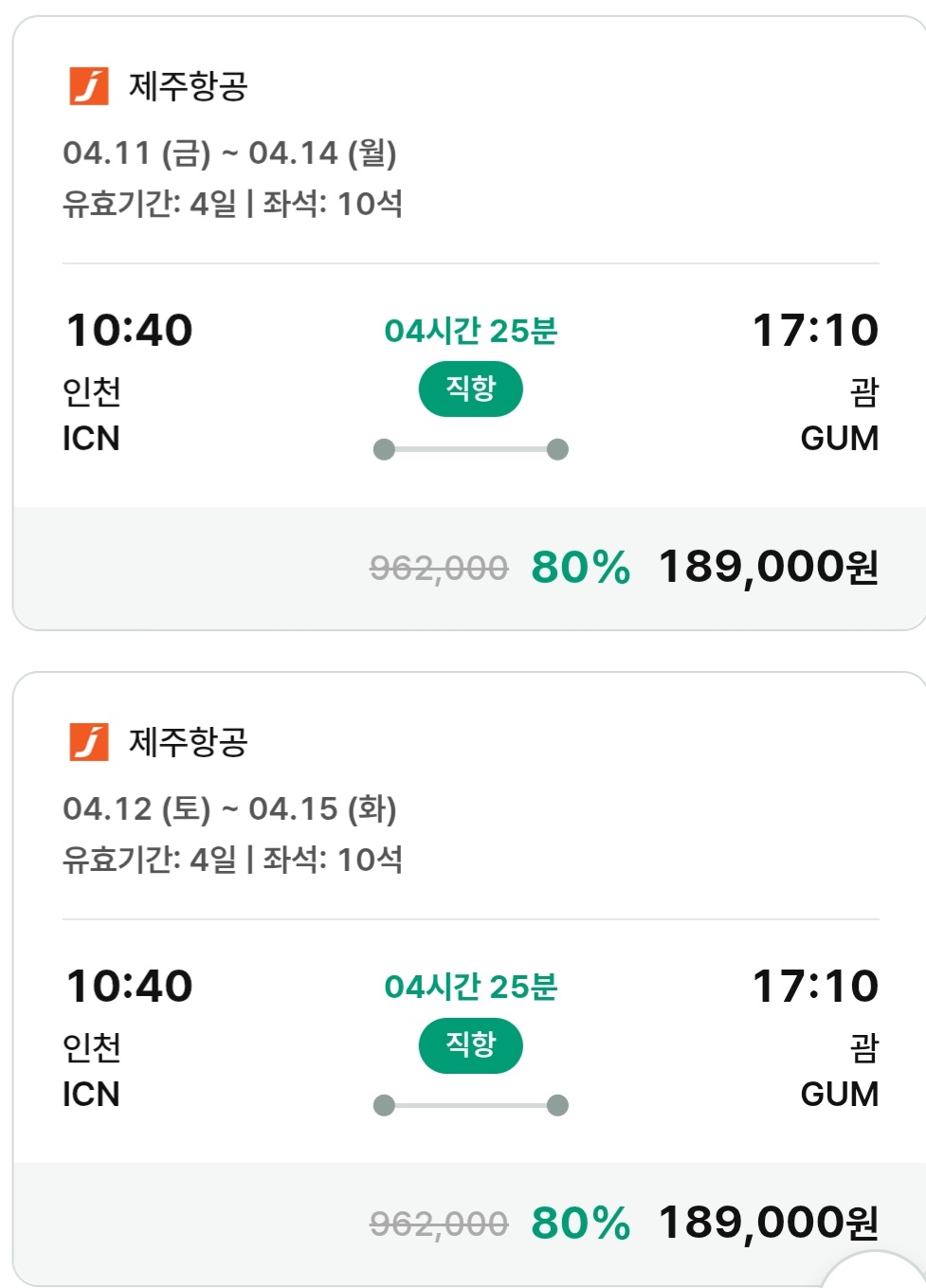Image resolution: width=926 pixels, height=1288 pixels.
Task: Click the 80% discount on the 04.12 flight
Action: (580, 1224)
